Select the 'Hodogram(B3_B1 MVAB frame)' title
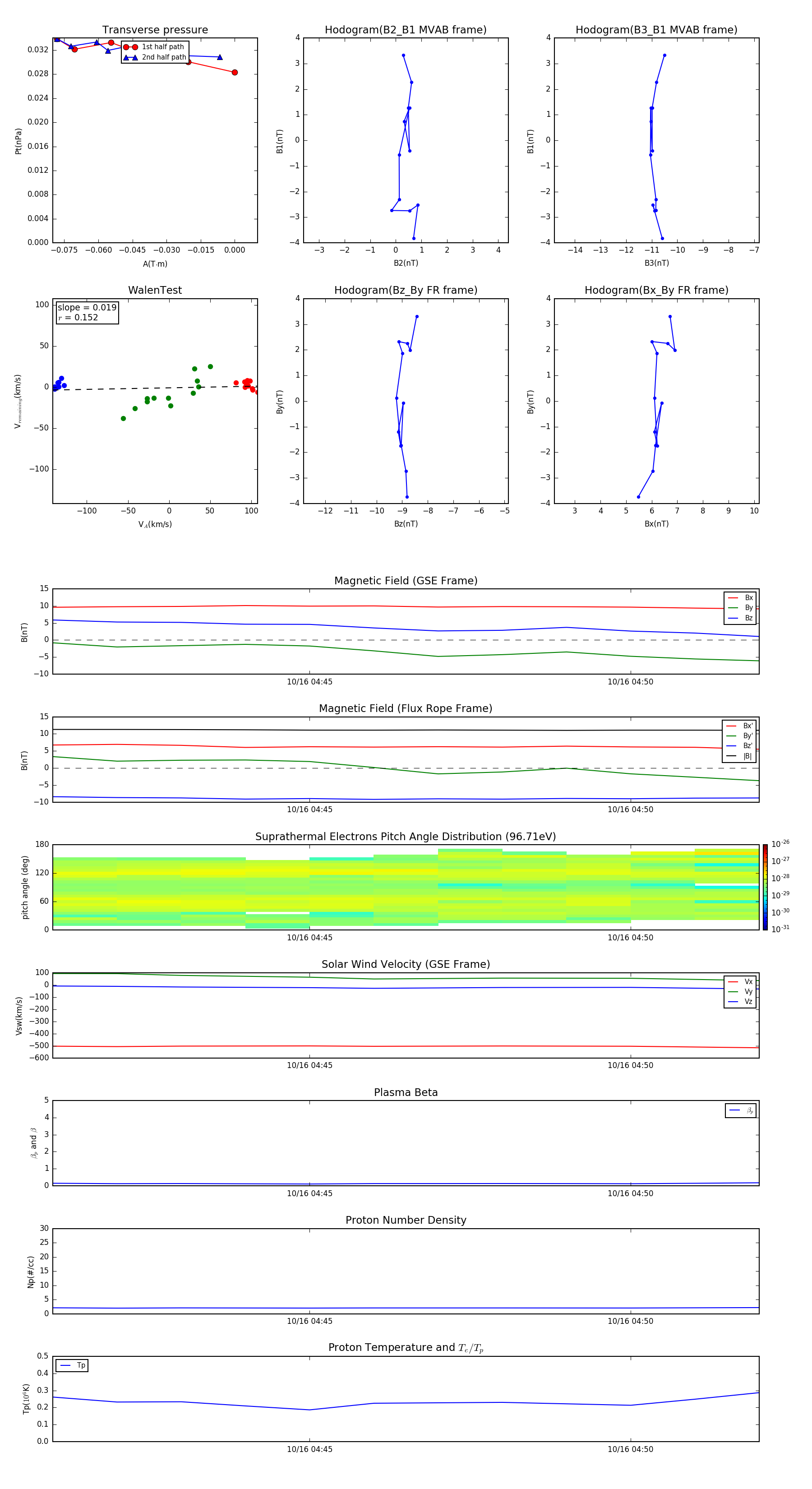The height and width of the screenshot is (1489, 812). point(656,30)
